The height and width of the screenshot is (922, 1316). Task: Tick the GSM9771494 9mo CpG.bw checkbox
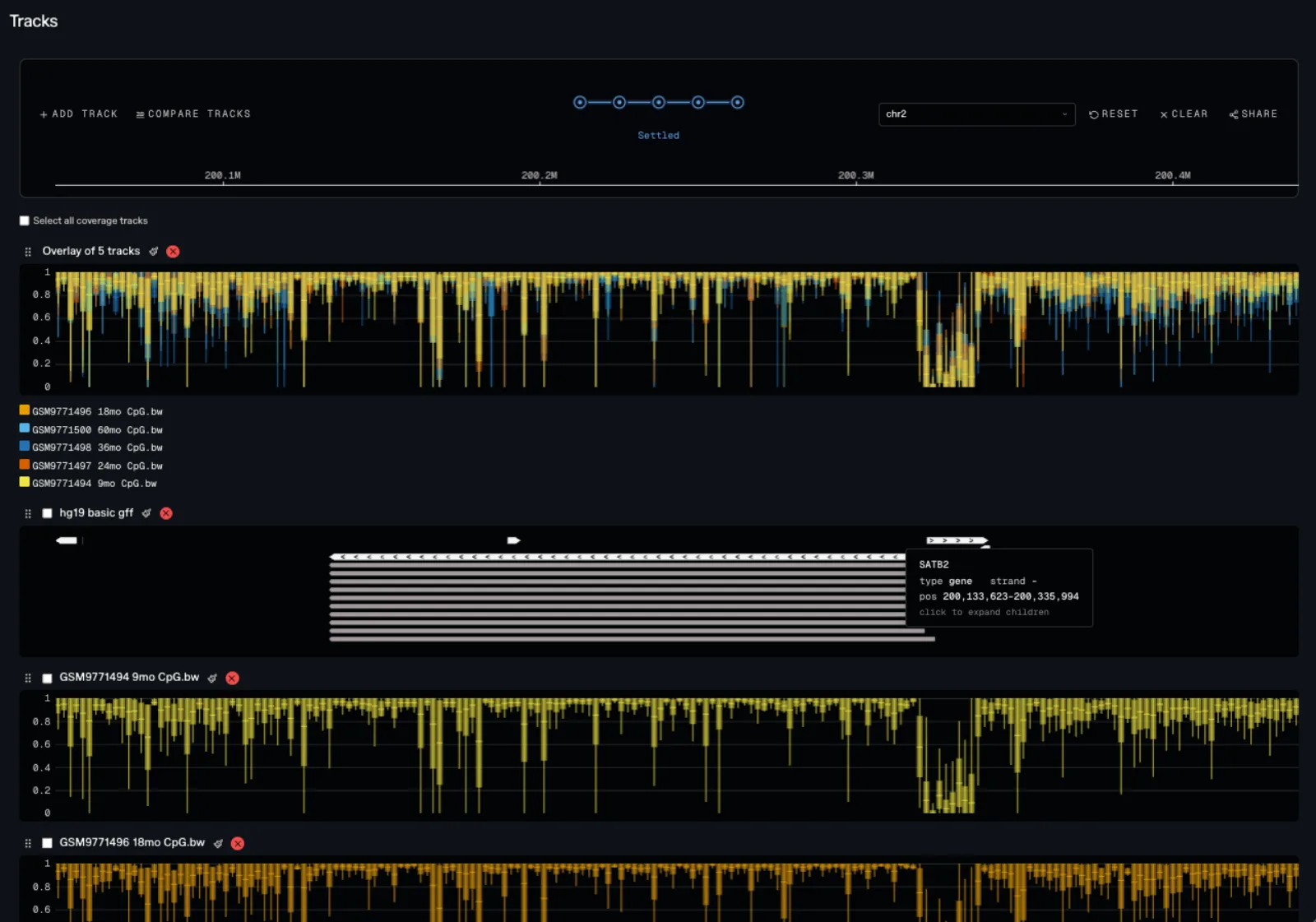point(47,679)
